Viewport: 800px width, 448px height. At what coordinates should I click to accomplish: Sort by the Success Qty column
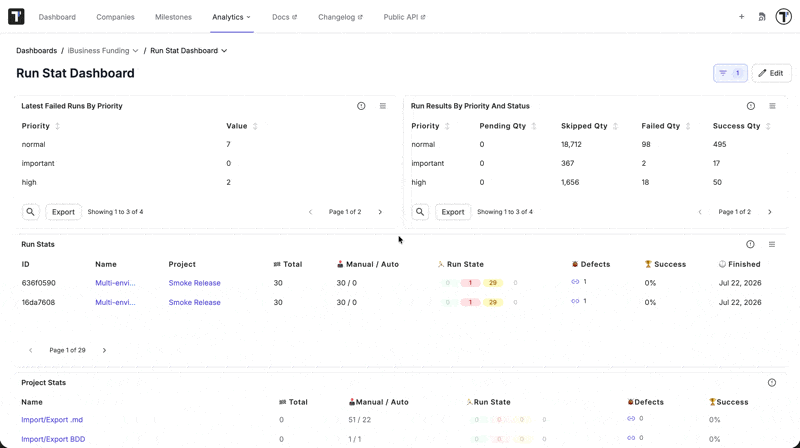768,126
